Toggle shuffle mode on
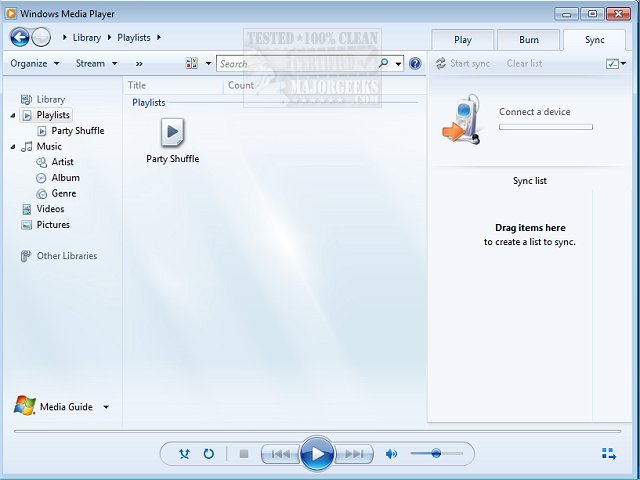Viewport: 640px width, 480px height. click(x=184, y=453)
